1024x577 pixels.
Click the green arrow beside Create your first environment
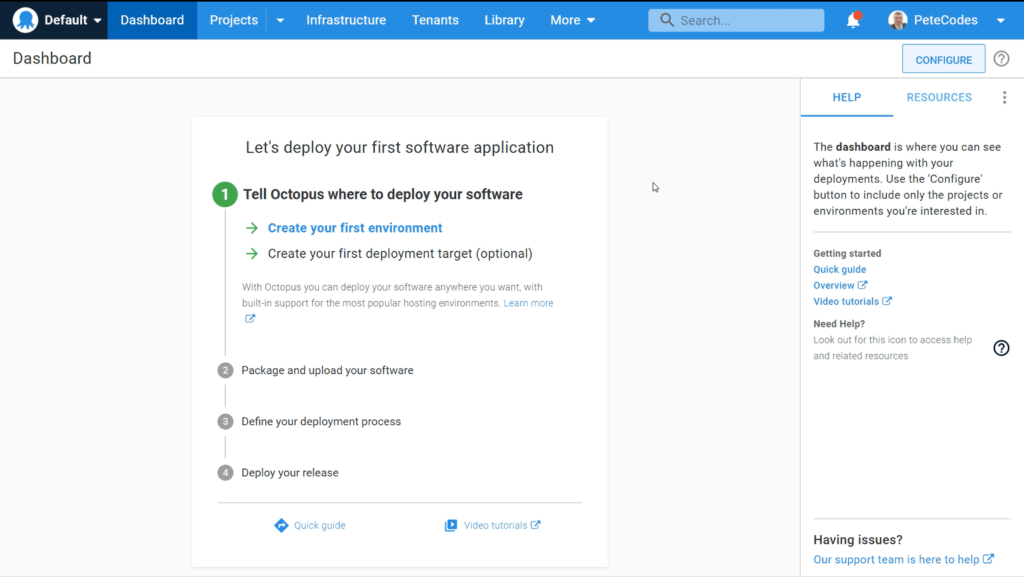(251, 228)
